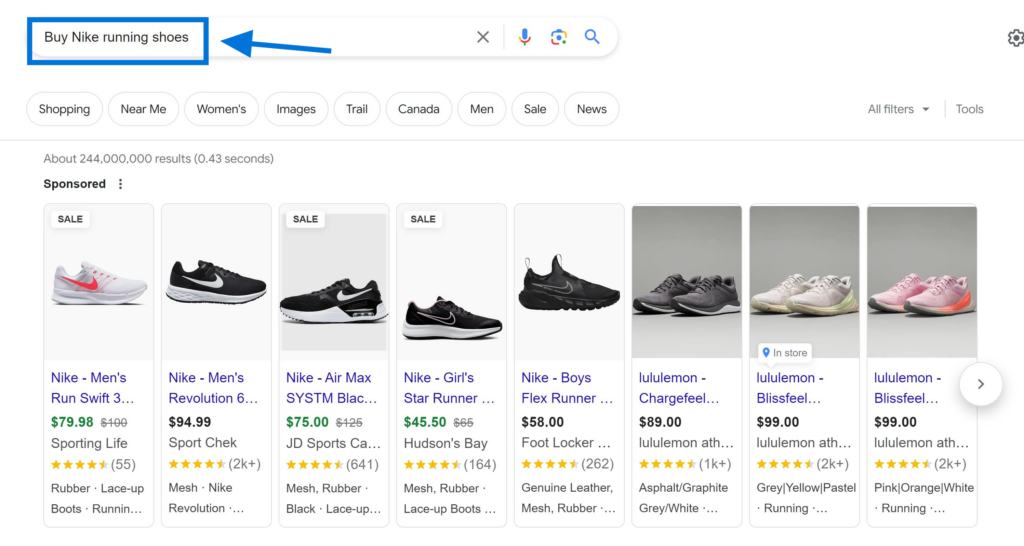Viewport: 1024px width, 546px height.
Task: Select the Canada filter chip
Action: pos(419,109)
